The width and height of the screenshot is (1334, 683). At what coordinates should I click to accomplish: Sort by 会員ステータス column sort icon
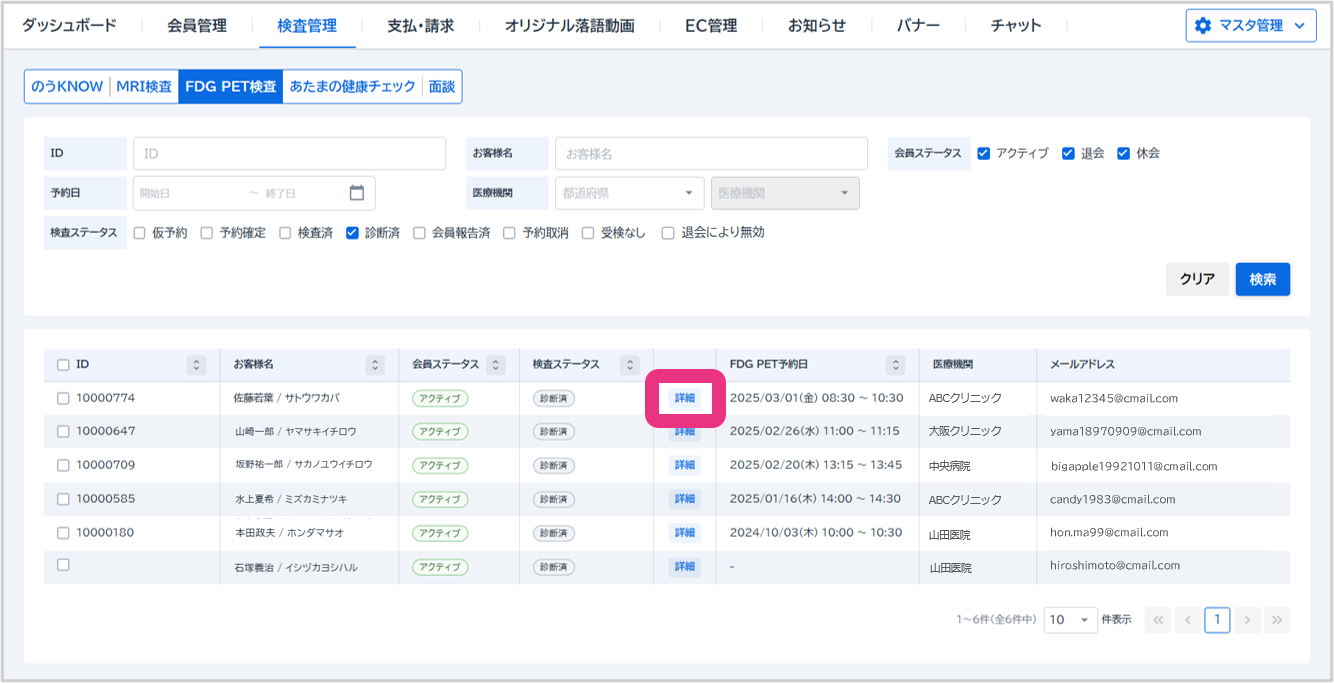tap(496, 365)
